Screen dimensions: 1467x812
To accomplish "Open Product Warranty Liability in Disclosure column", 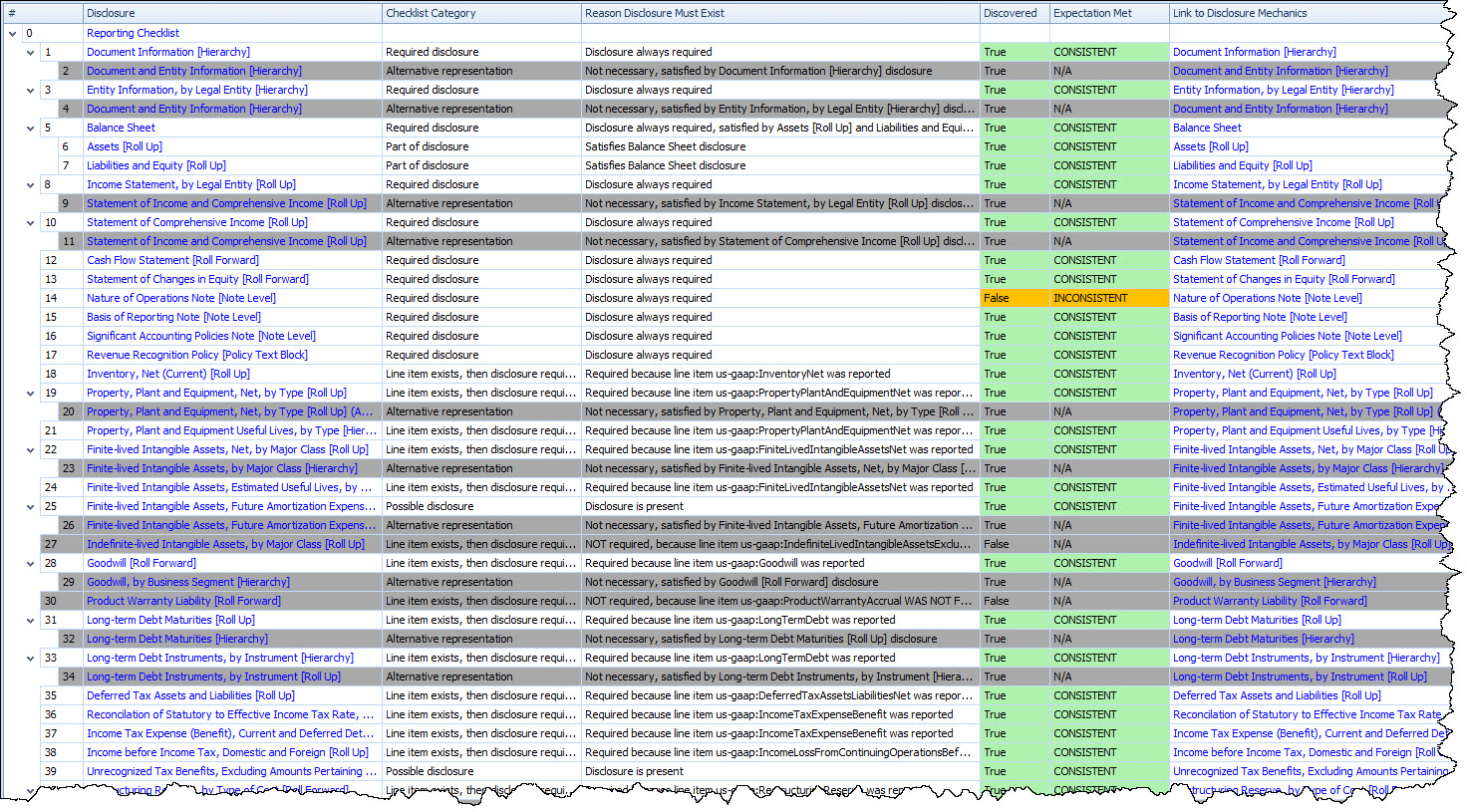I will [x=183, y=601].
